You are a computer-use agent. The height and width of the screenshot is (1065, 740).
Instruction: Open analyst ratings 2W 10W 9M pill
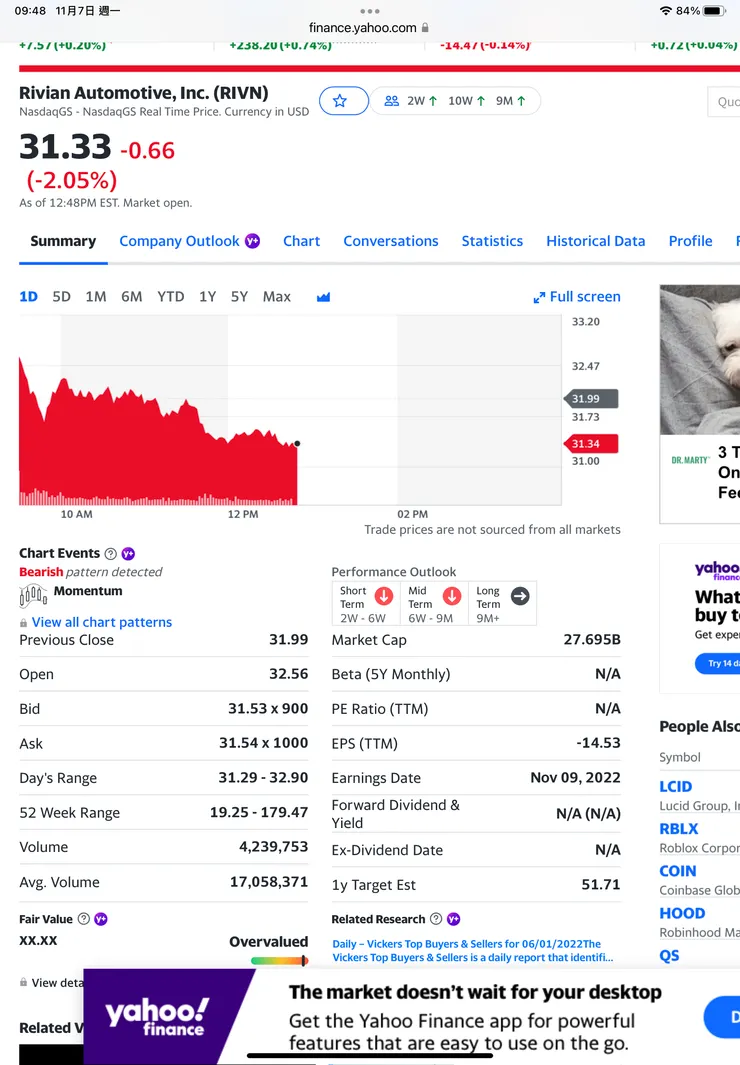456,101
